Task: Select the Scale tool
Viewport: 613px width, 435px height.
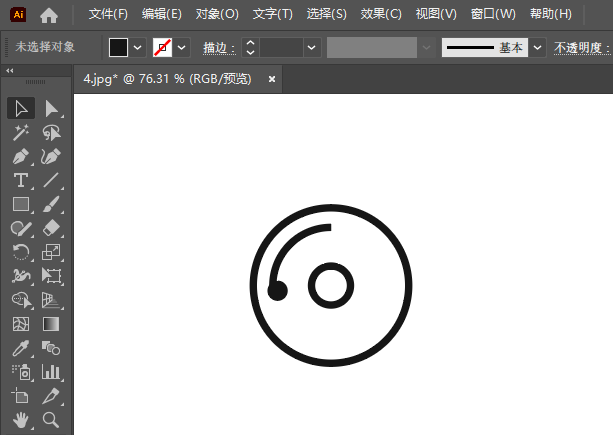Action: click(x=51, y=252)
